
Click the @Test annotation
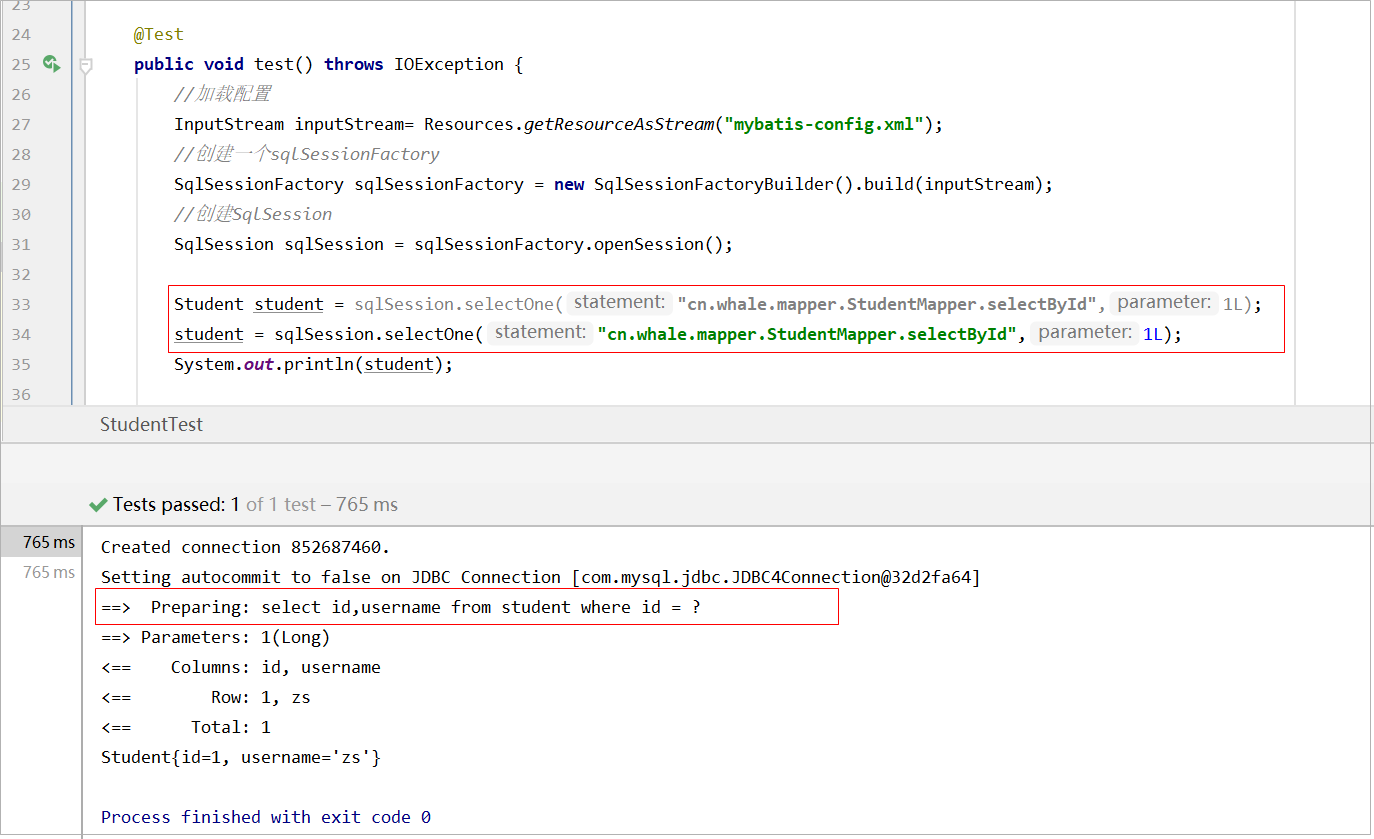click(159, 34)
